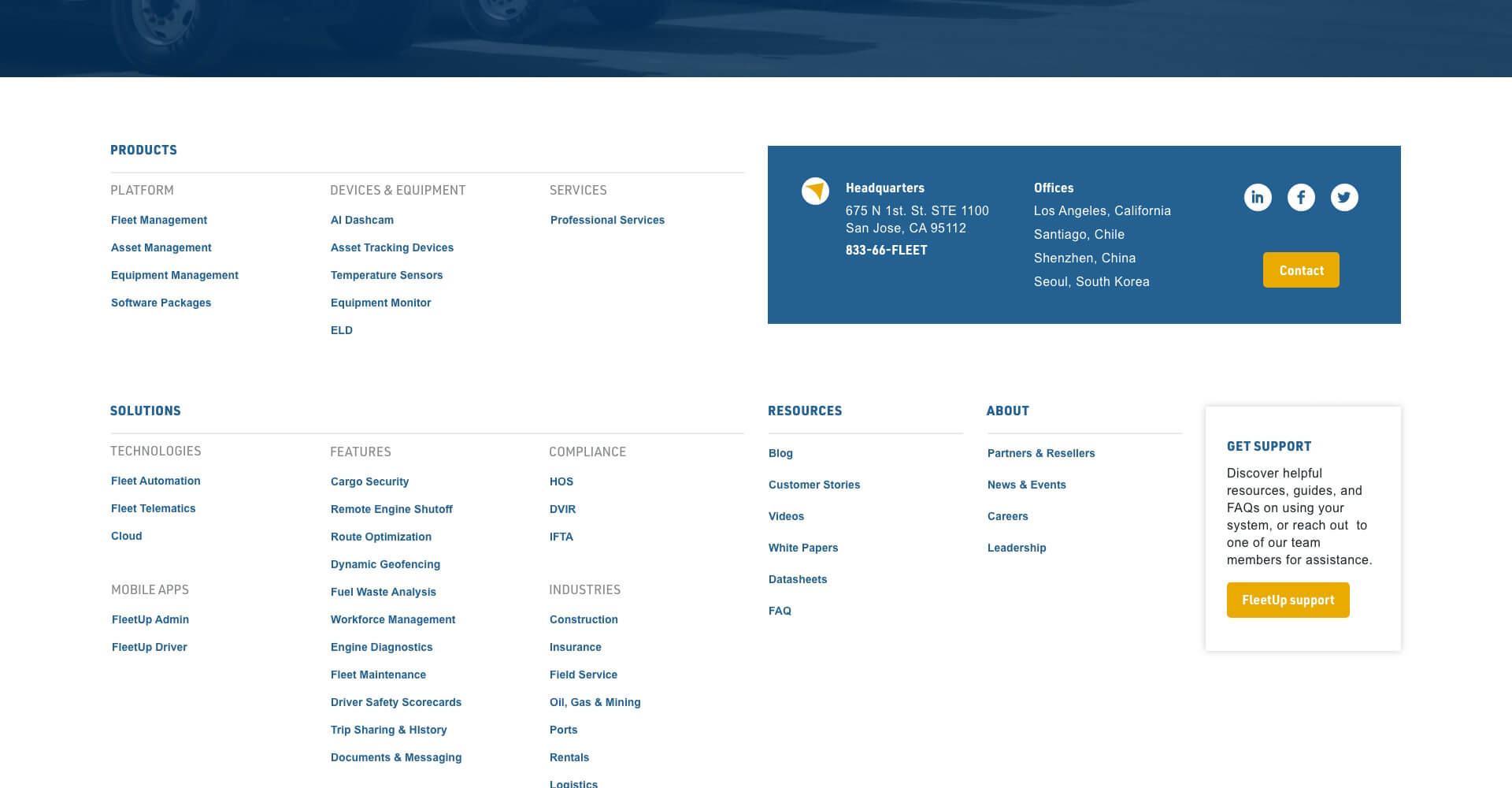Click the RESOURCES section heading
This screenshot has width=1512, height=788.
coord(805,411)
